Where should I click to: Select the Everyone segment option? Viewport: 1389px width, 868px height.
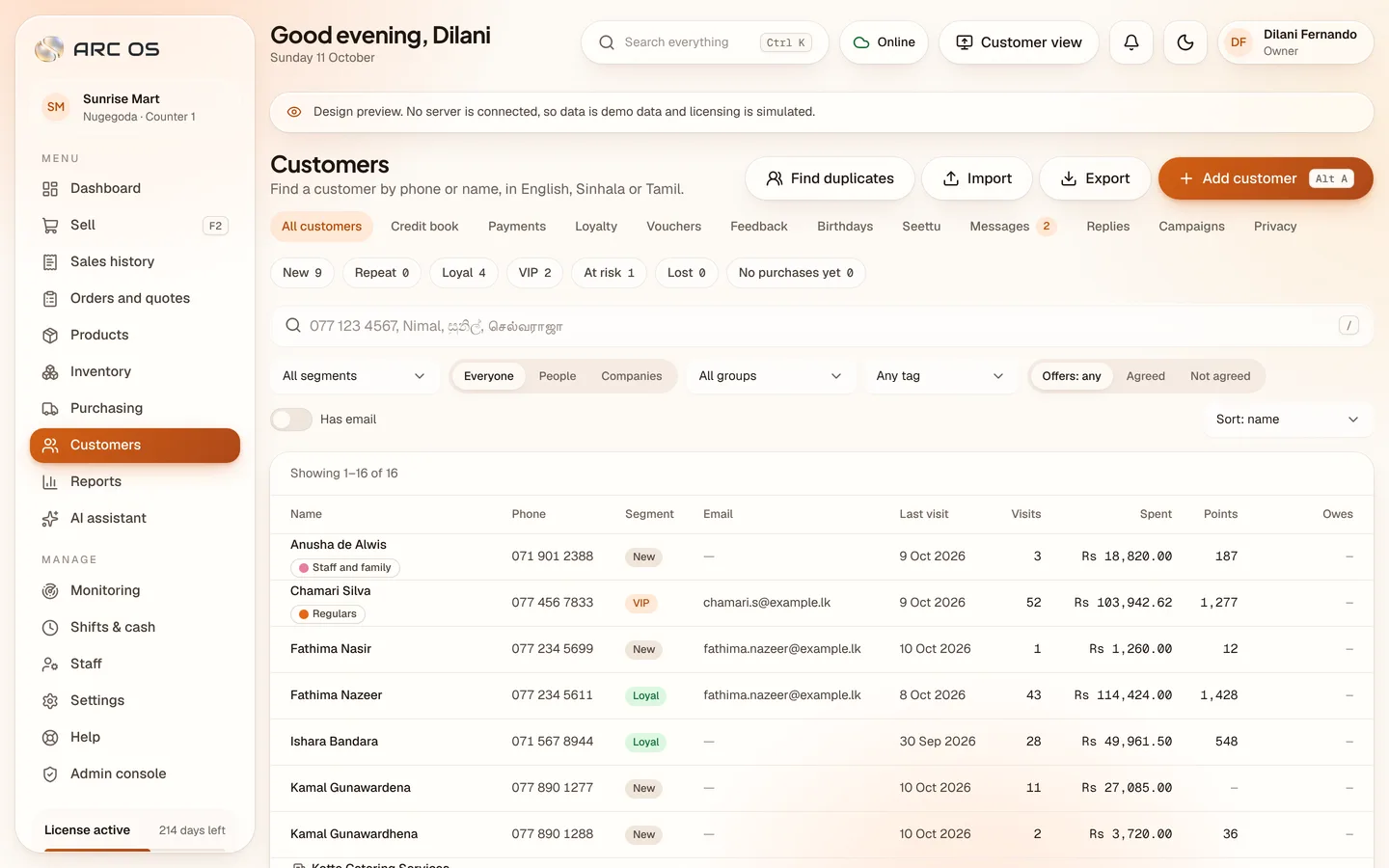pyautogui.click(x=489, y=376)
